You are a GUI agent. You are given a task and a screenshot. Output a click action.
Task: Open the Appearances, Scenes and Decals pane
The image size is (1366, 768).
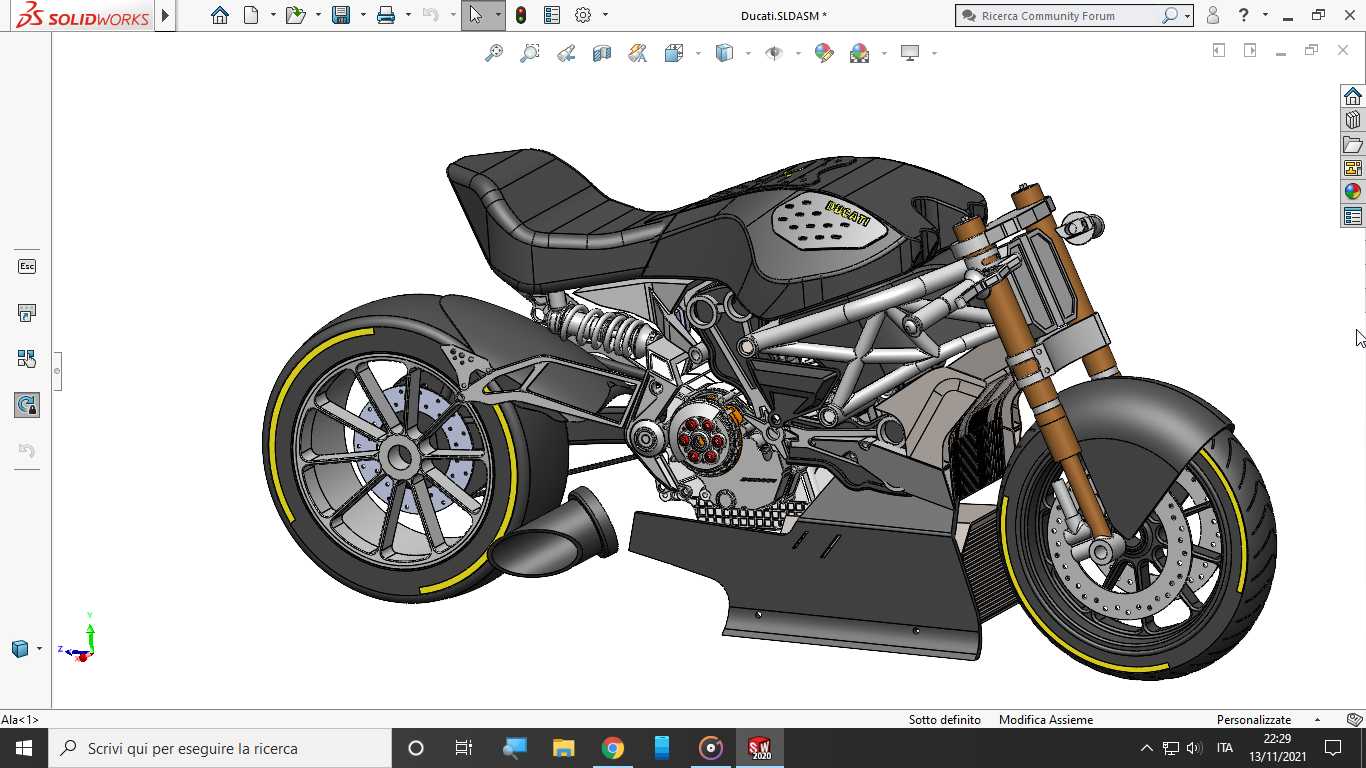coord(1353,190)
